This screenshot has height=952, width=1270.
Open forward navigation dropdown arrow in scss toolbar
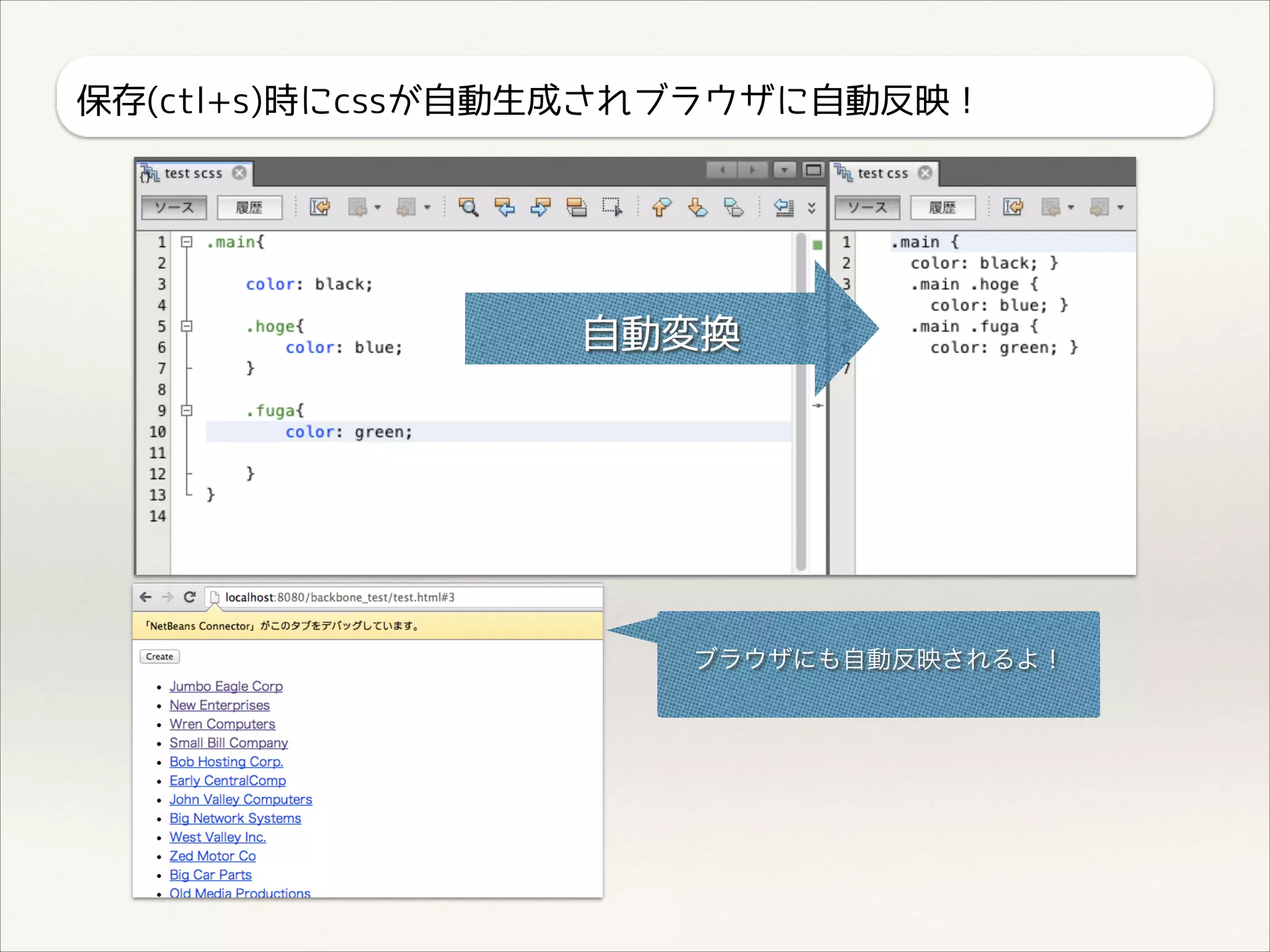tap(427, 208)
